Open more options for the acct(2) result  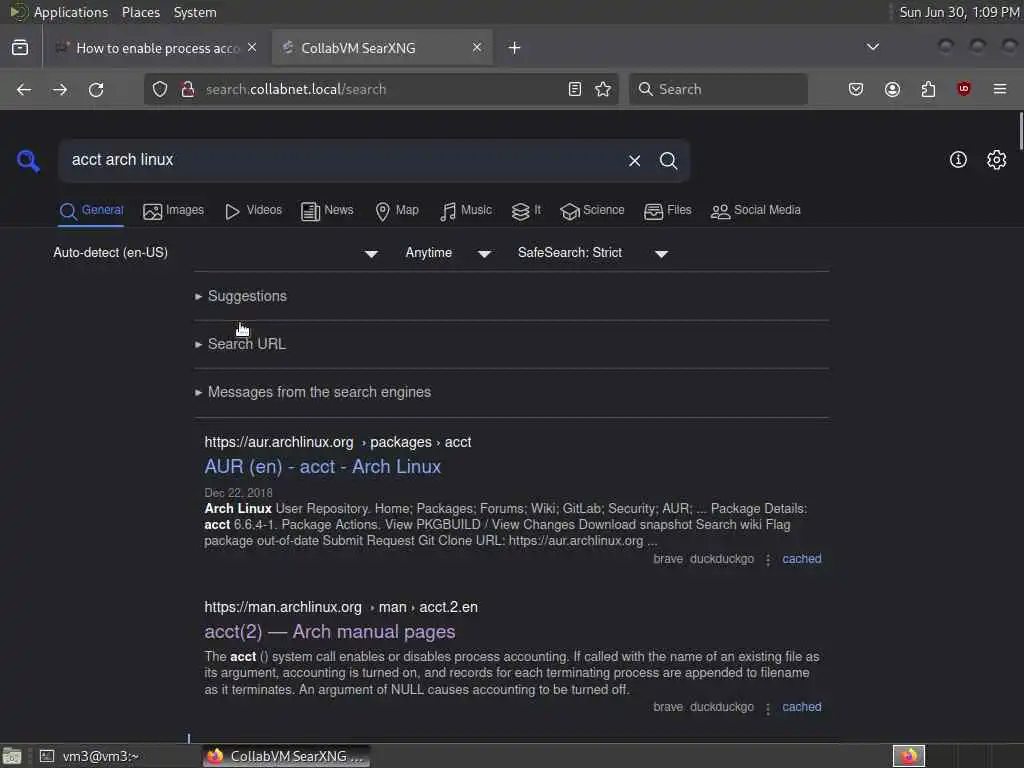(x=768, y=708)
